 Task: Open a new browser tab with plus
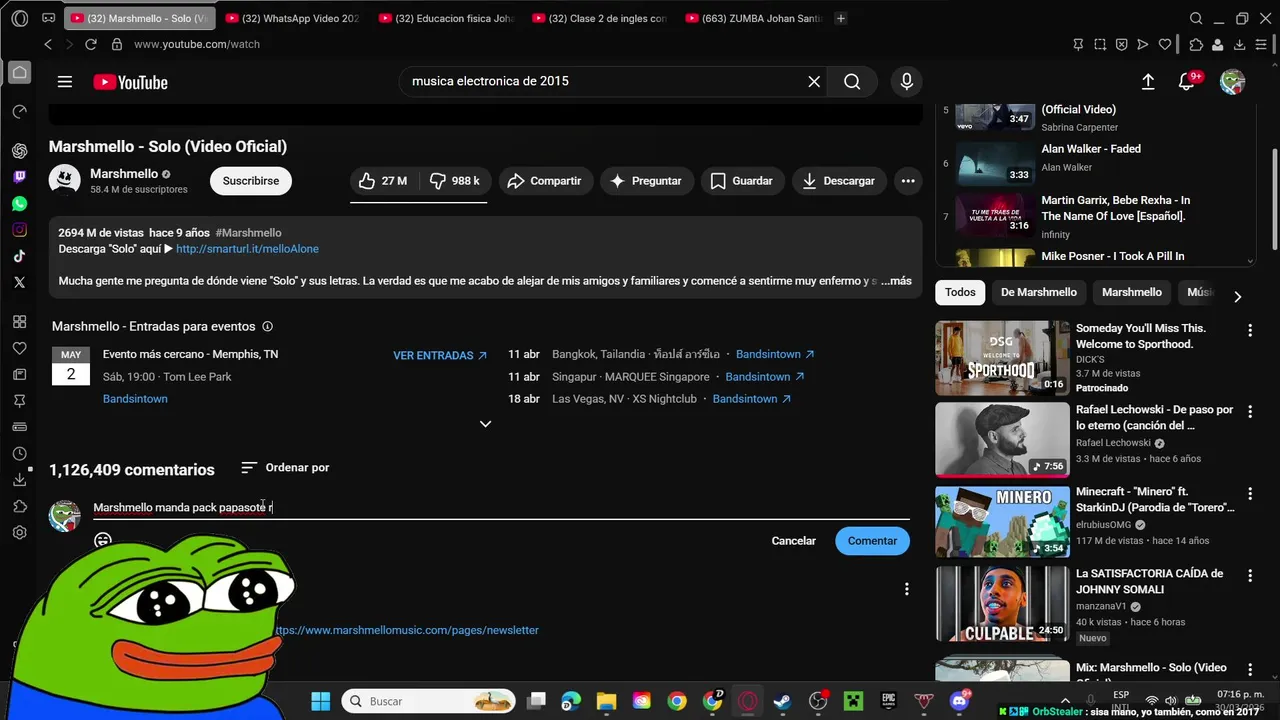[x=841, y=18]
